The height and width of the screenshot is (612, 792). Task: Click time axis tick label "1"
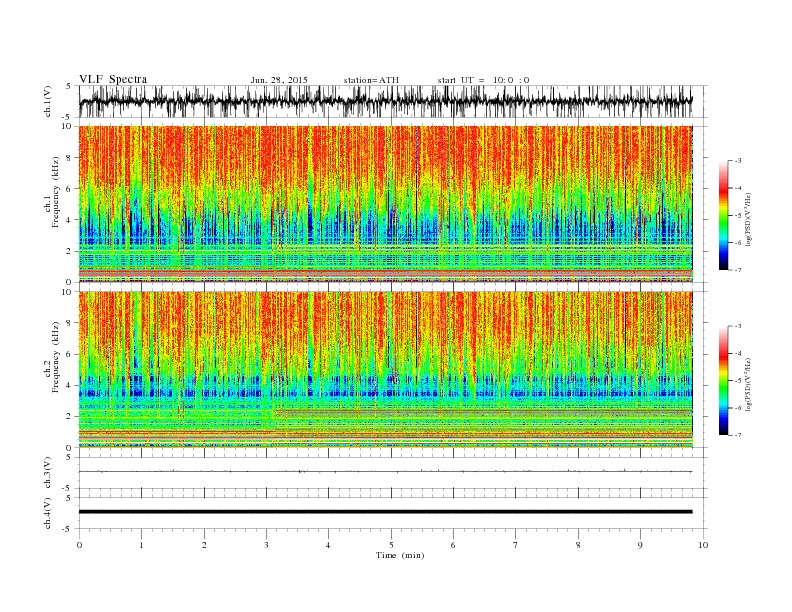click(x=142, y=545)
